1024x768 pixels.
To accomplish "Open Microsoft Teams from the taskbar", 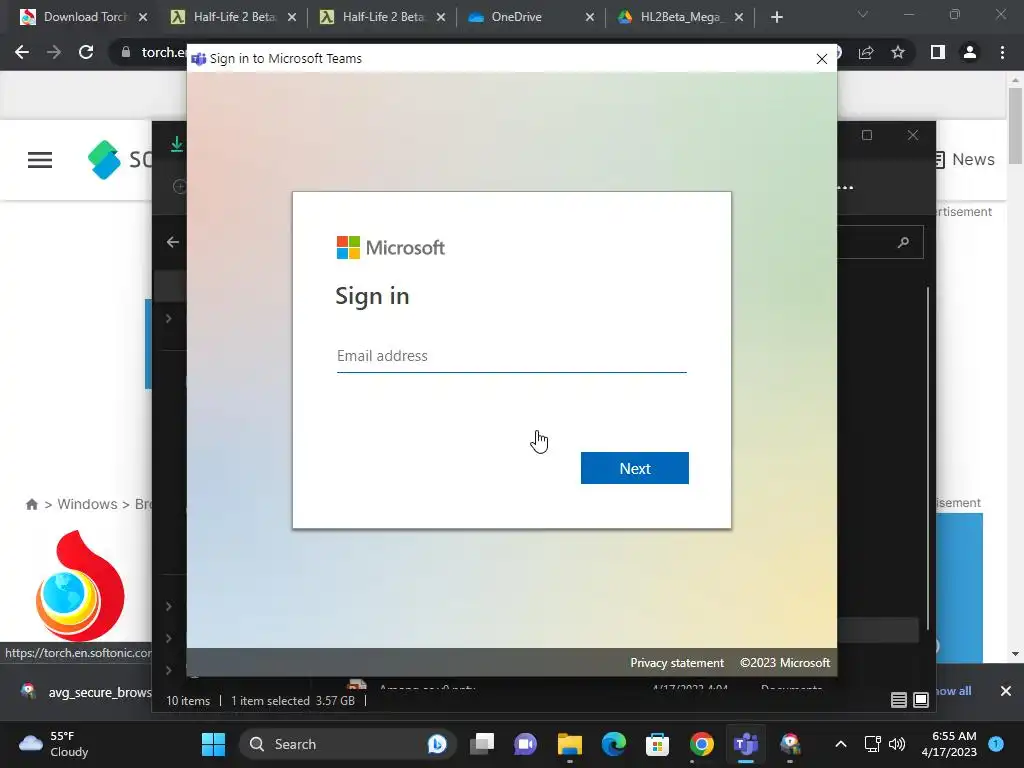I will (x=746, y=744).
